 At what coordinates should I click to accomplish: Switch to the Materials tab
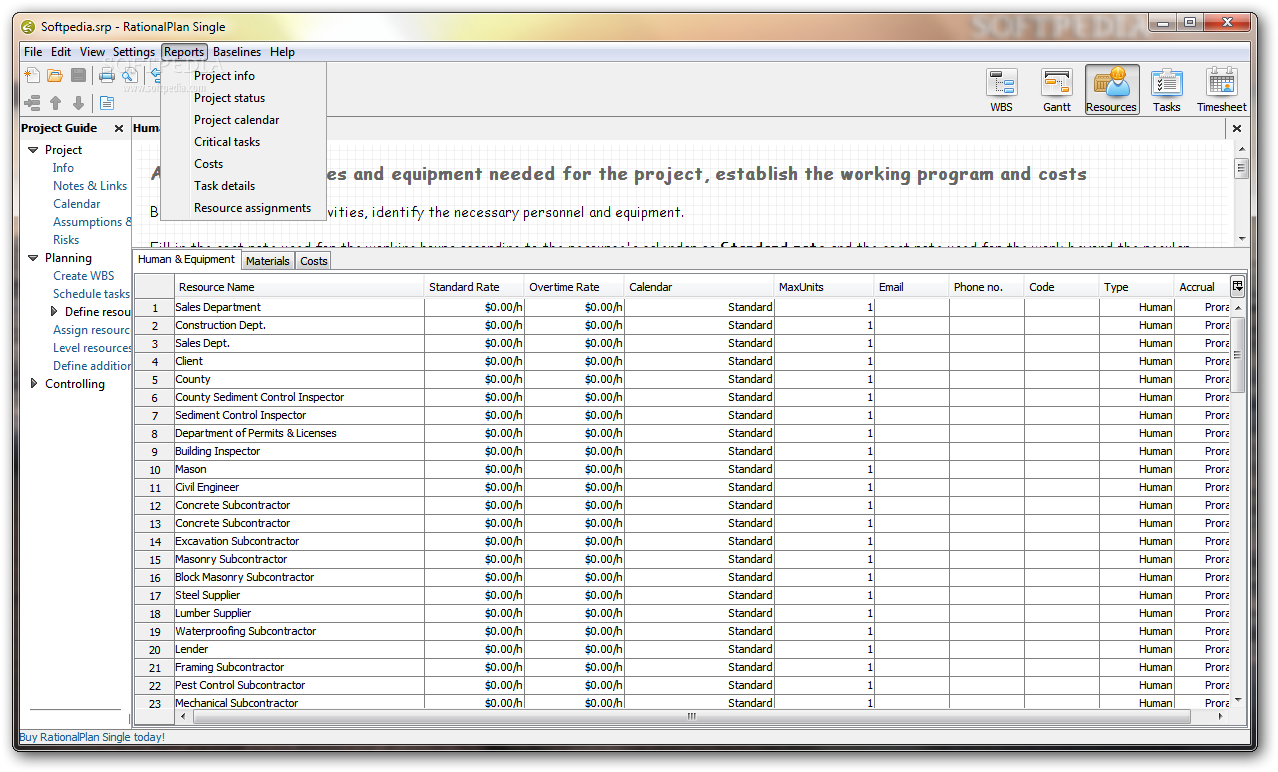click(x=268, y=261)
